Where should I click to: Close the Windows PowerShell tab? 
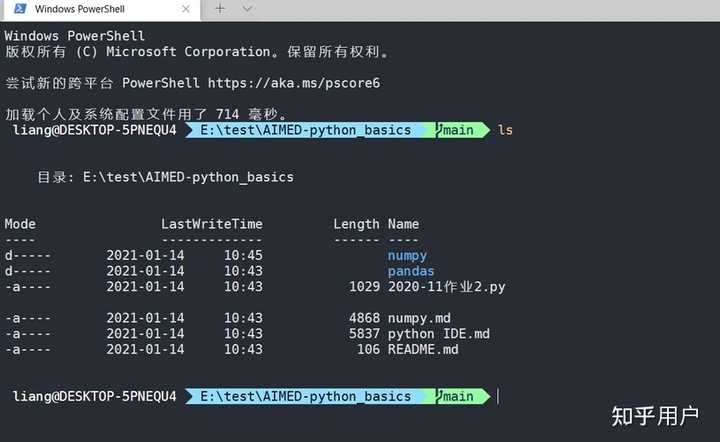(x=186, y=9)
